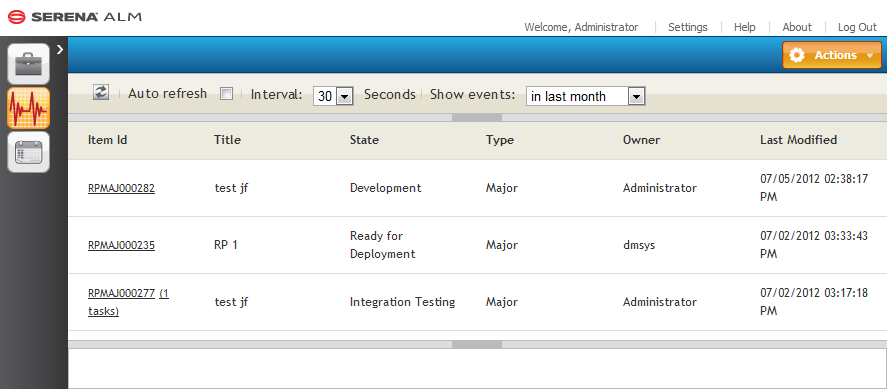Open the (1 tasks) link
887x389 pixels.
coord(128,302)
